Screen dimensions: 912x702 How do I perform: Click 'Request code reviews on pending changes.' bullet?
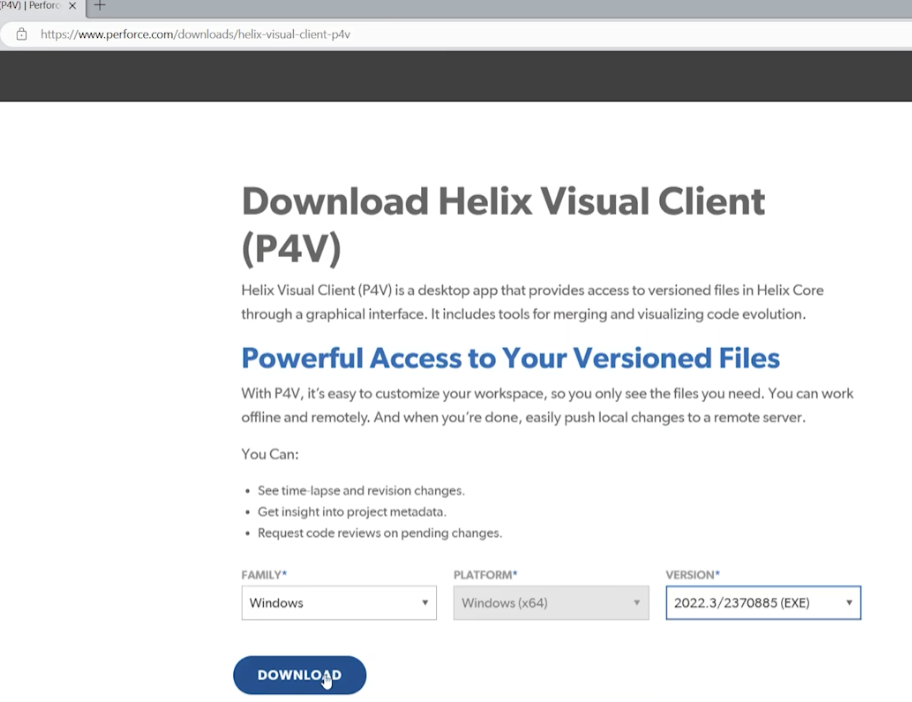380,533
